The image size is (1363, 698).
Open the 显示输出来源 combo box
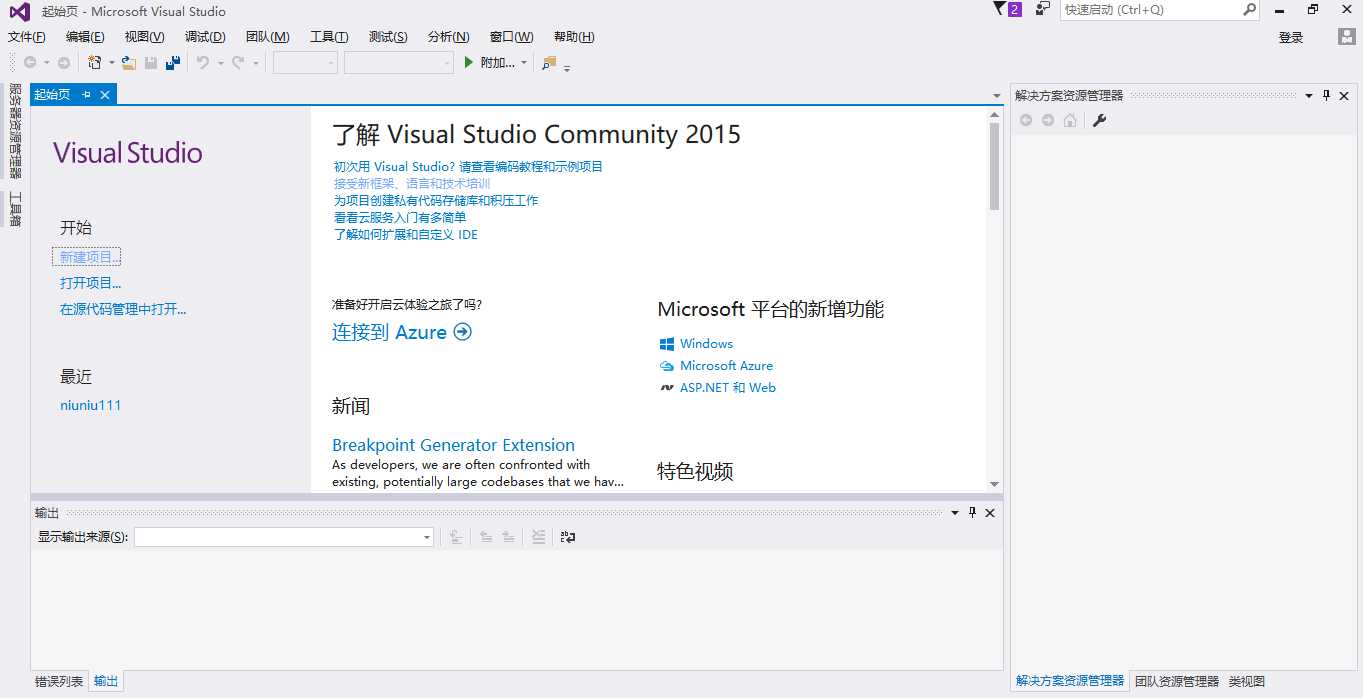tap(284, 537)
